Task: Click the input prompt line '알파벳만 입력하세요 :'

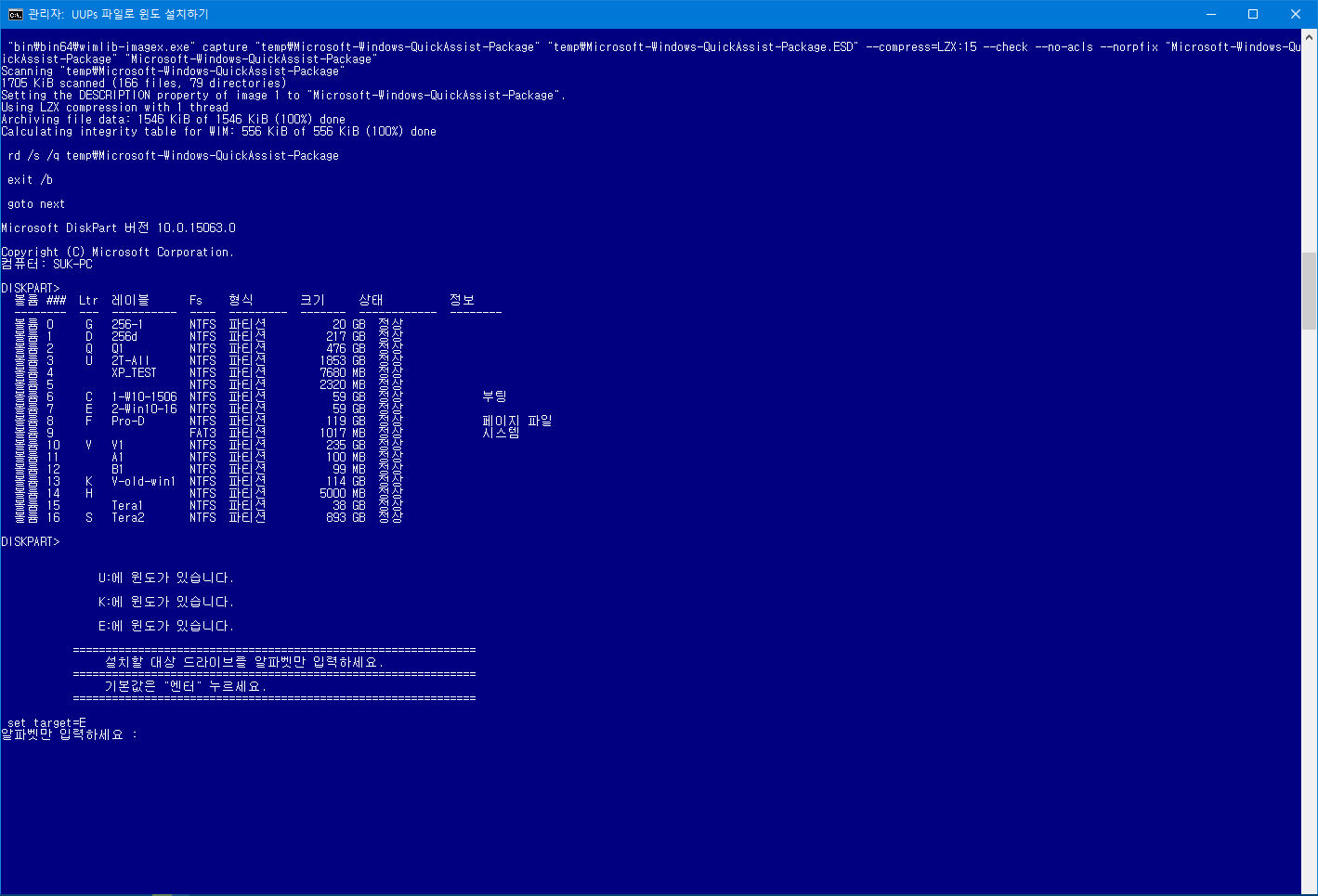Action: click(69, 734)
